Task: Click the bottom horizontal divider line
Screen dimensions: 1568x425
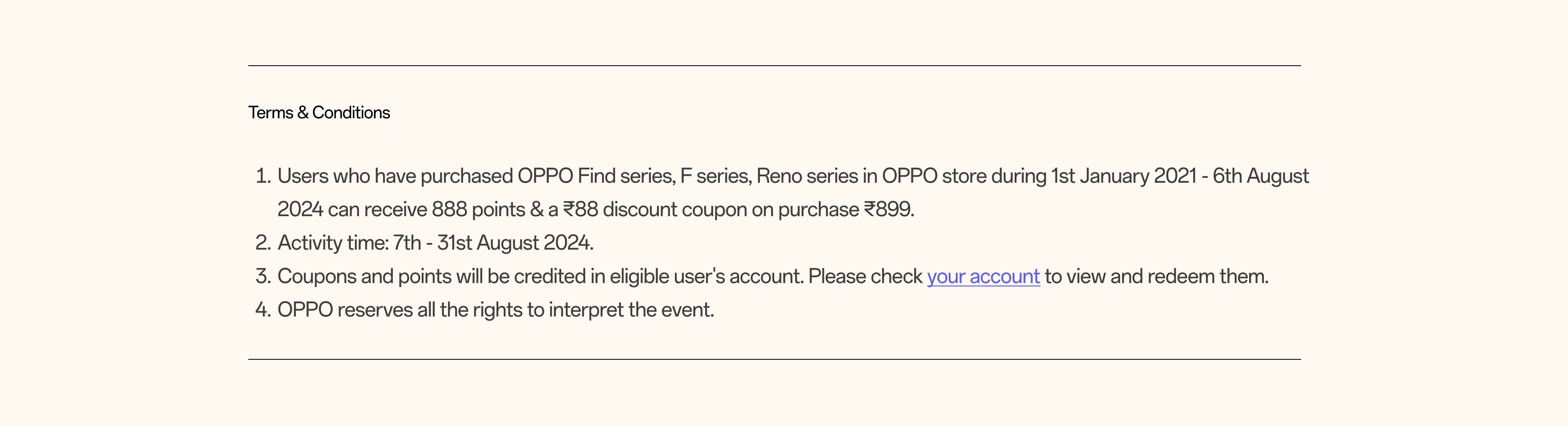Action: pyautogui.click(x=774, y=359)
